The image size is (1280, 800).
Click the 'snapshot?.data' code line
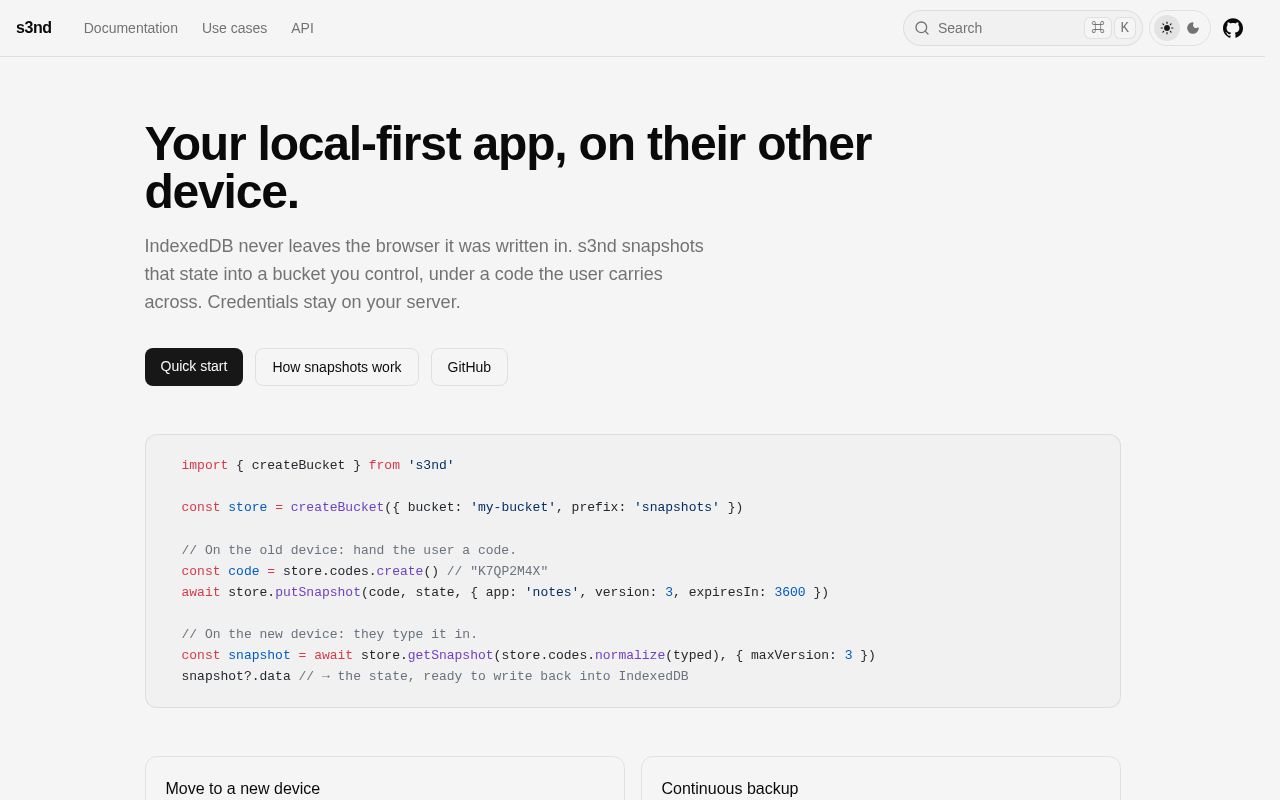coord(435,677)
